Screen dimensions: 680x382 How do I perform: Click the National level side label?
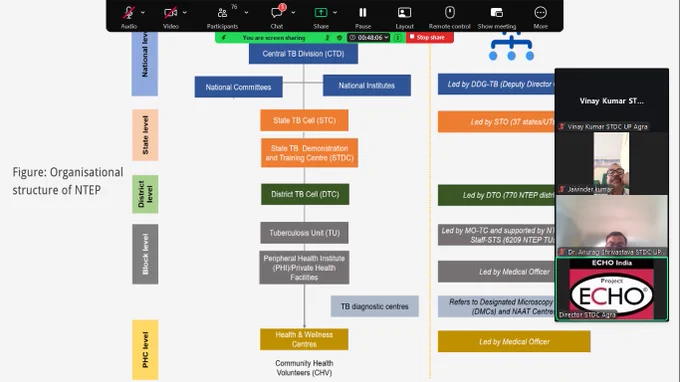(x=145, y=63)
